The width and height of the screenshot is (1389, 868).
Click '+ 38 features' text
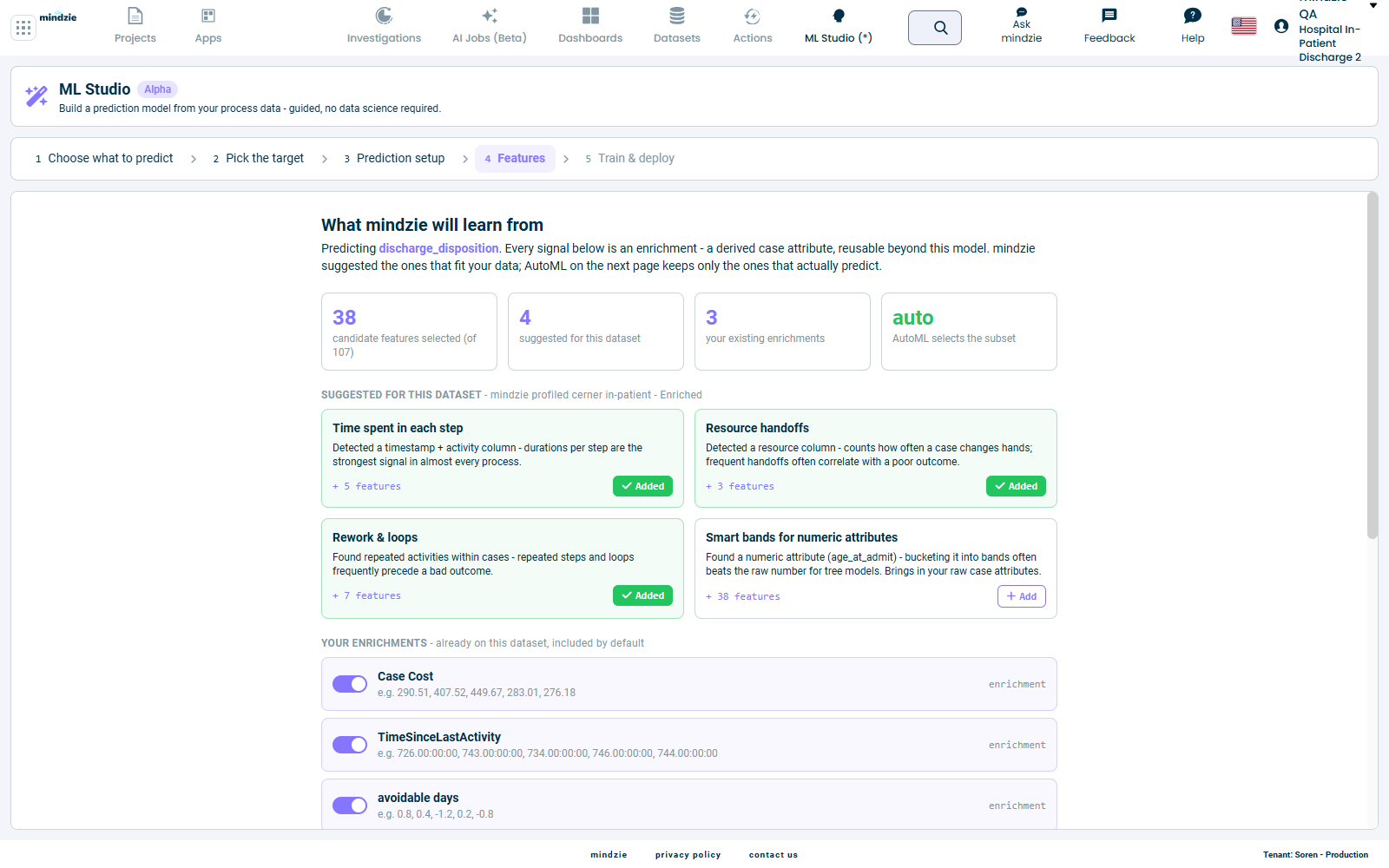pyautogui.click(x=743, y=597)
